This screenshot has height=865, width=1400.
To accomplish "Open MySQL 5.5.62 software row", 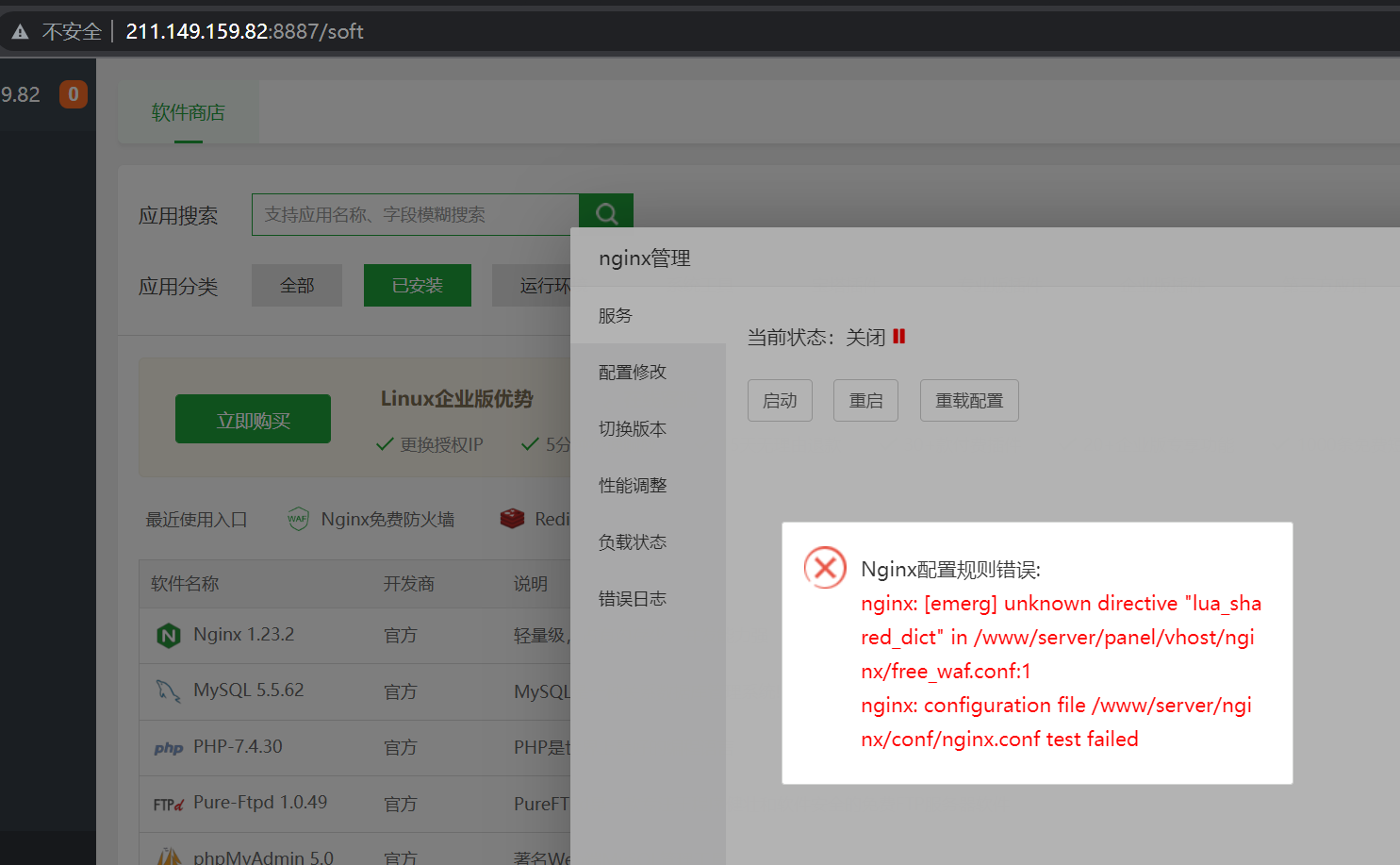I will 354,691.
